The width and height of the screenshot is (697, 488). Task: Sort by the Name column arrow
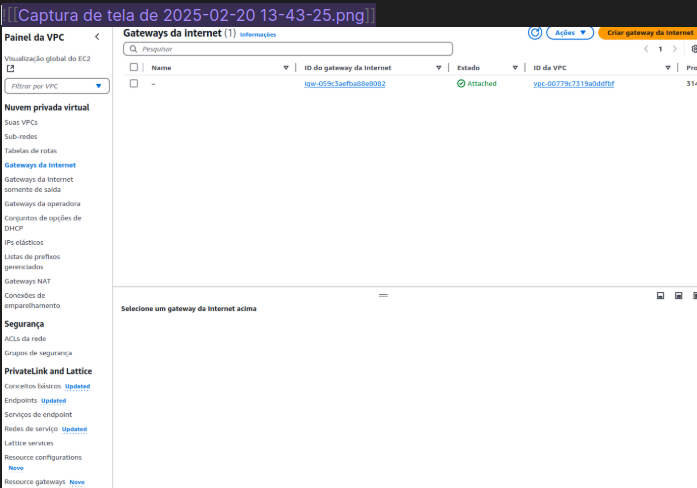pyautogui.click(x=285, y=68)
